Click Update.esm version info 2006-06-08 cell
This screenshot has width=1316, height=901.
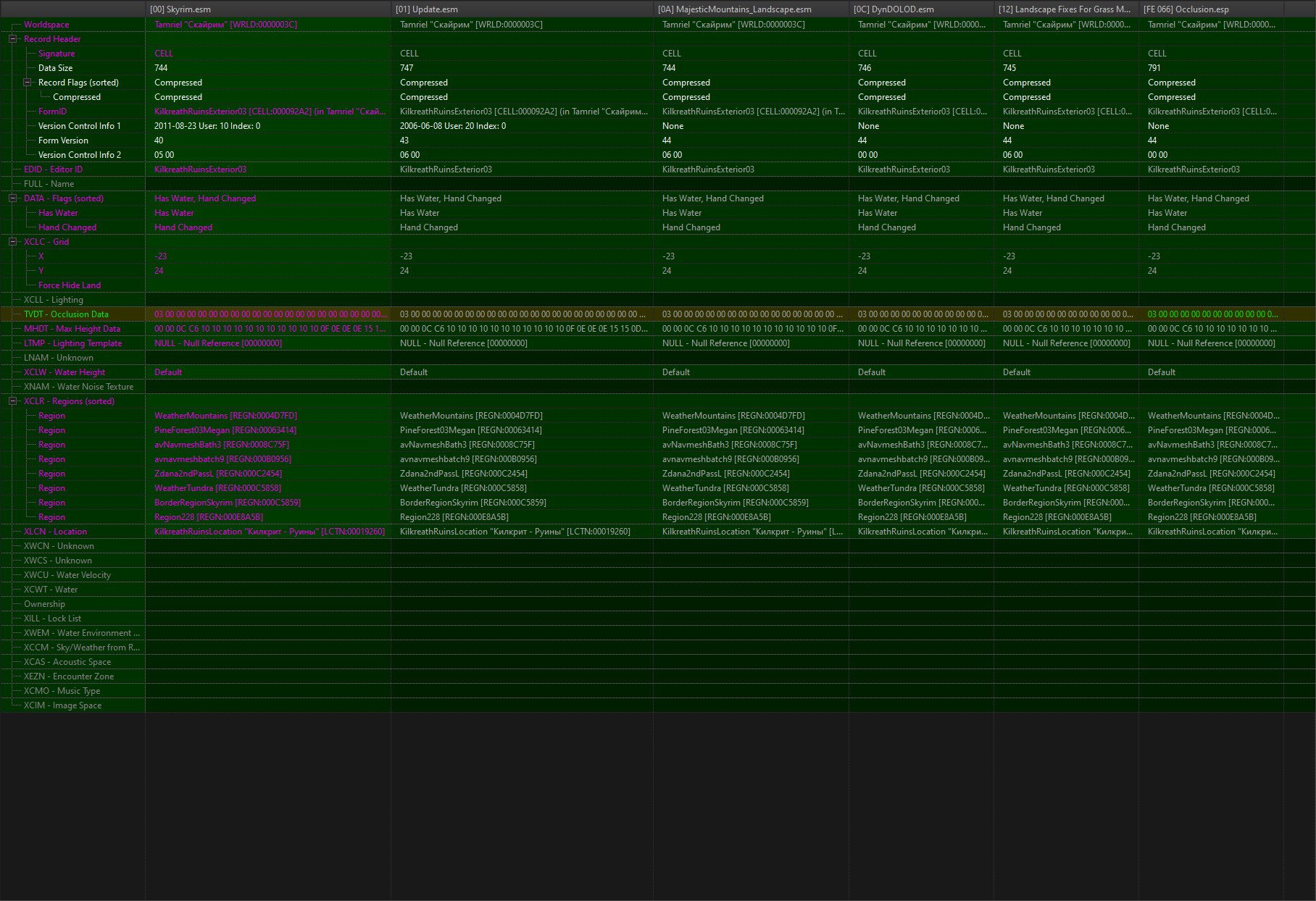click(453, 126)
